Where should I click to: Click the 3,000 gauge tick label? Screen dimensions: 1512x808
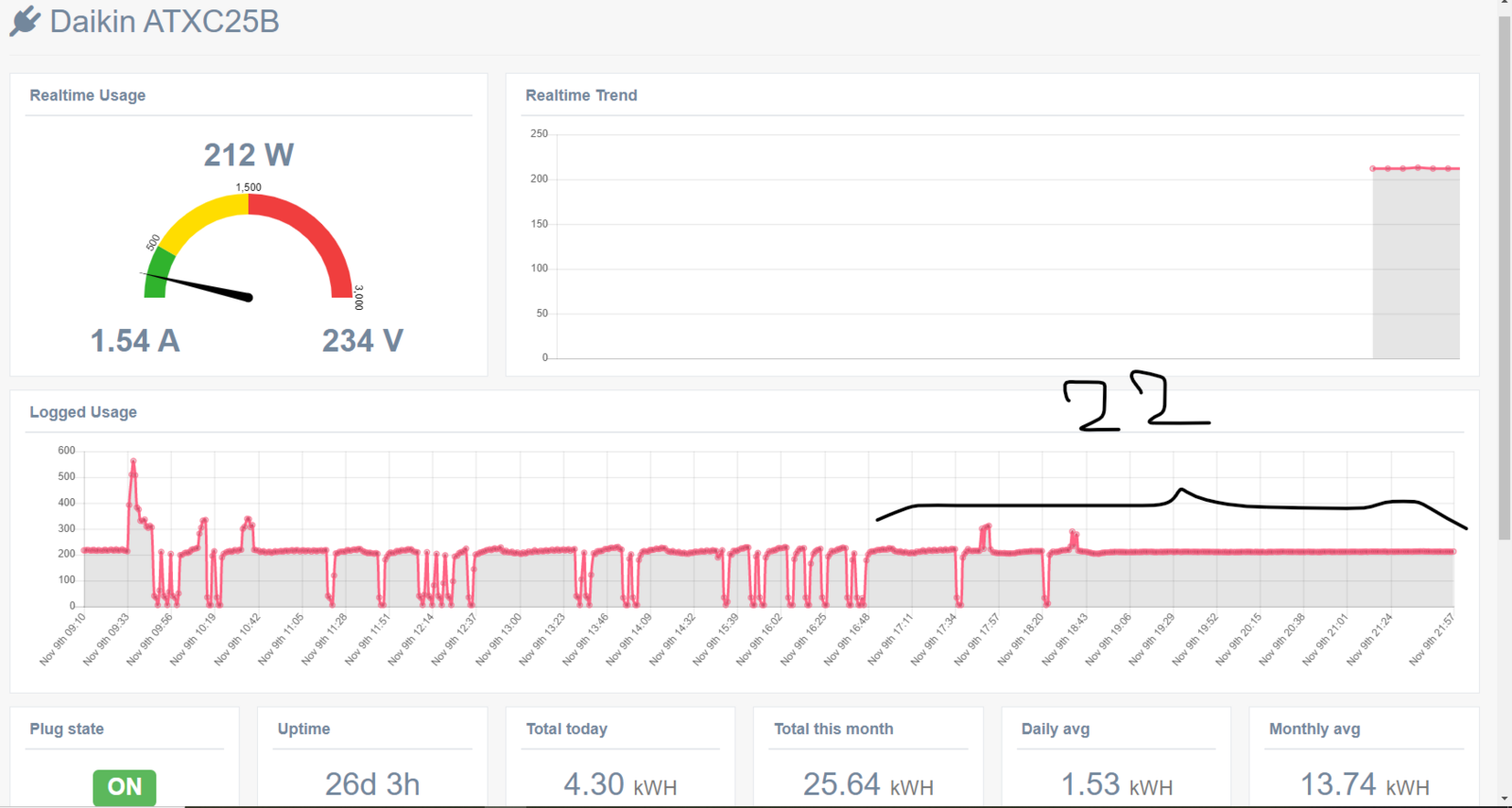[x=358, y=298]
